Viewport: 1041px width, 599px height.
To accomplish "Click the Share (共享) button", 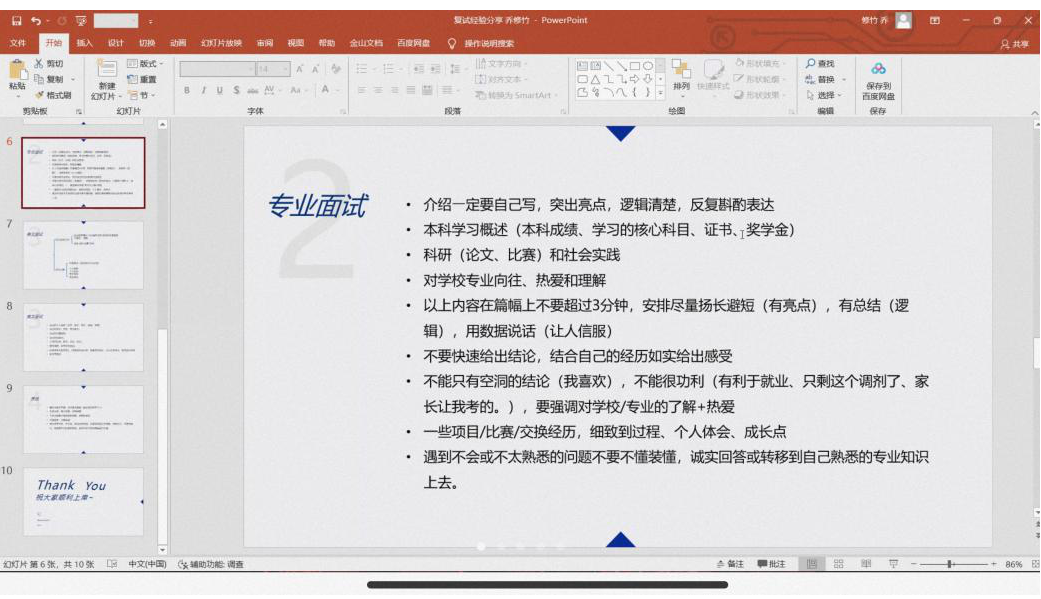I will 1014,43.
